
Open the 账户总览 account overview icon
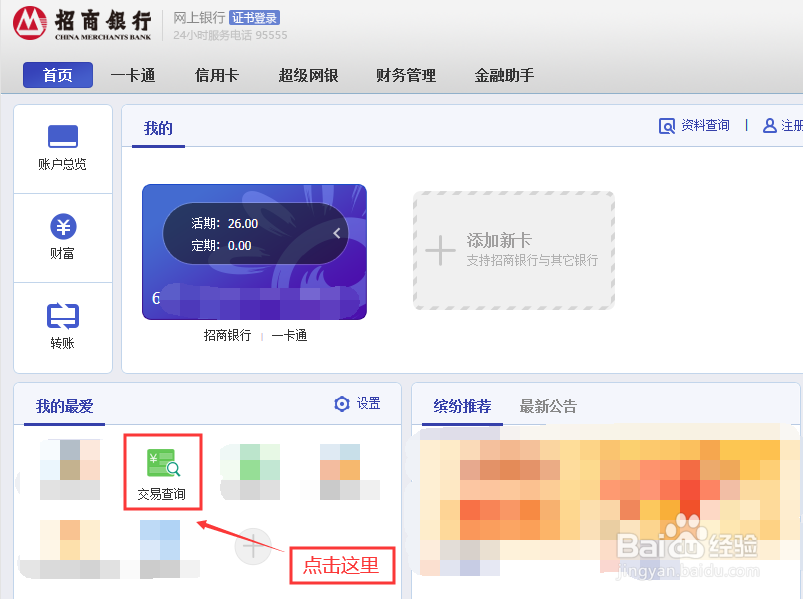point(62,136)
